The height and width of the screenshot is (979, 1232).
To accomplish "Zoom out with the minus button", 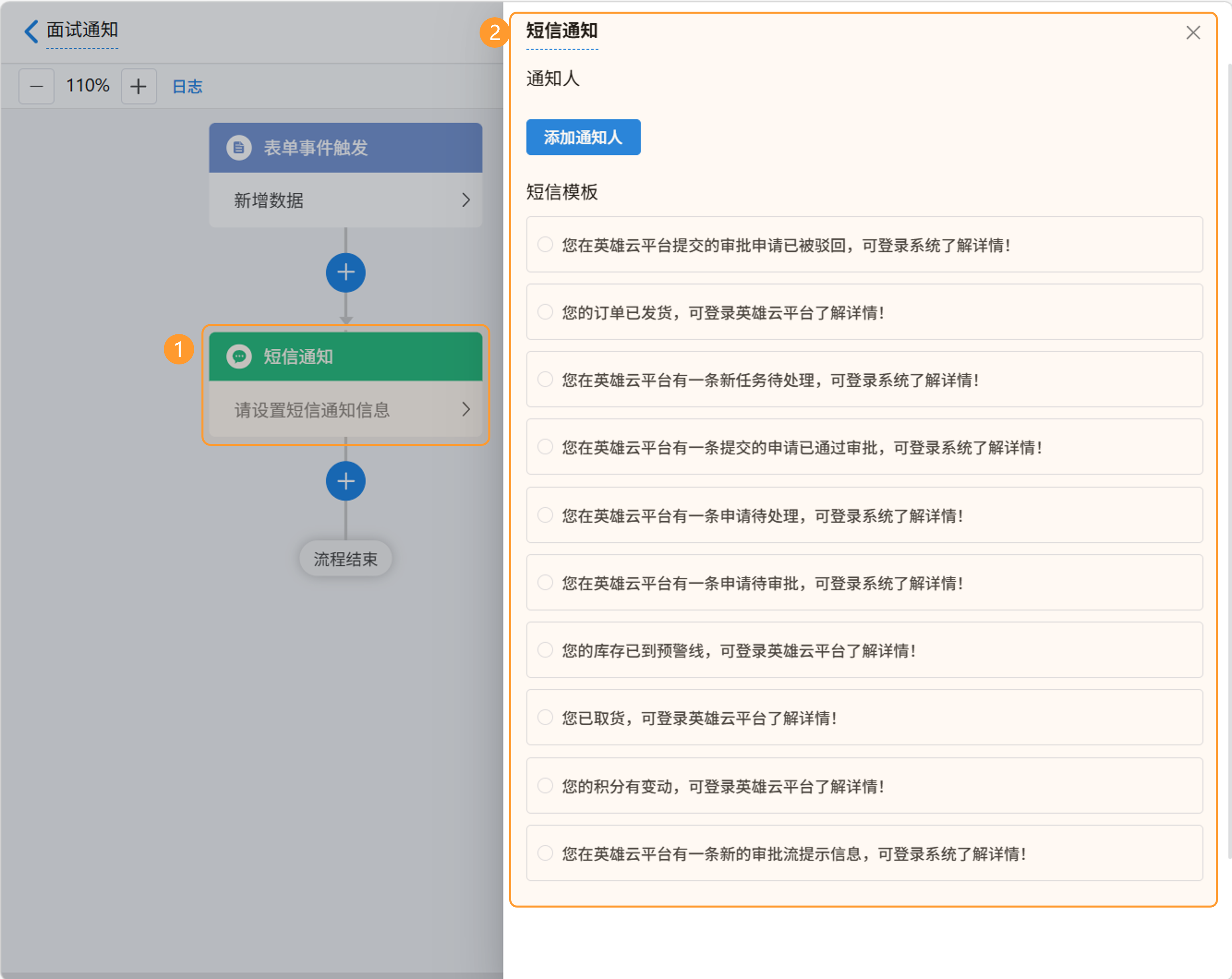I will click(x=37, y=86).
